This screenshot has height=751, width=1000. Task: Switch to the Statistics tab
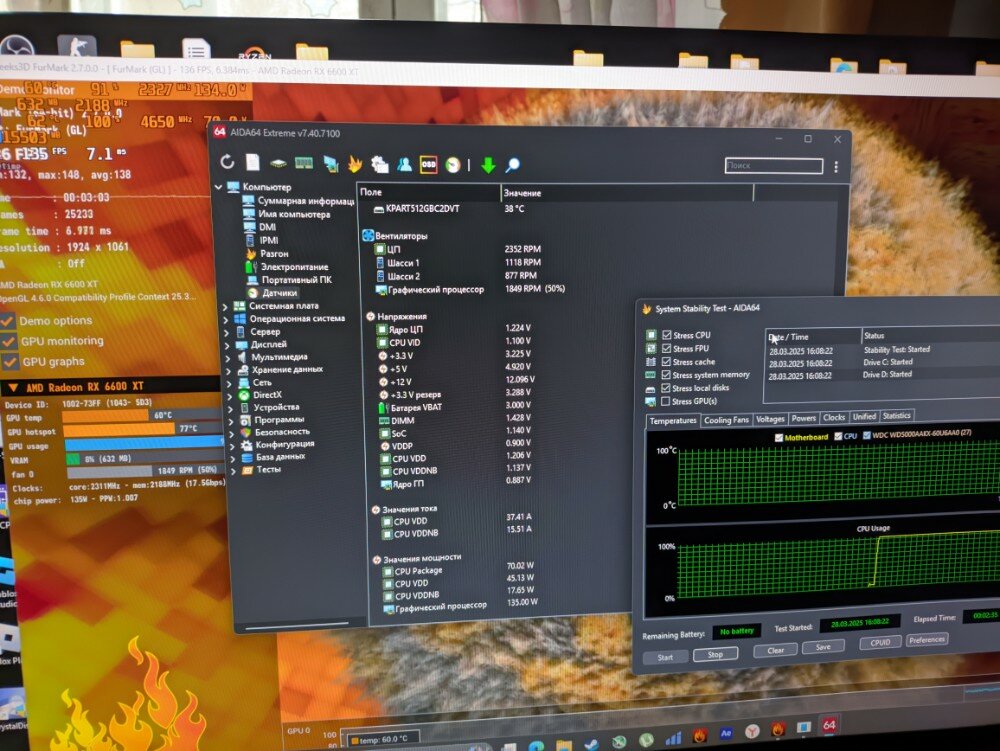(x=897, y=416)
